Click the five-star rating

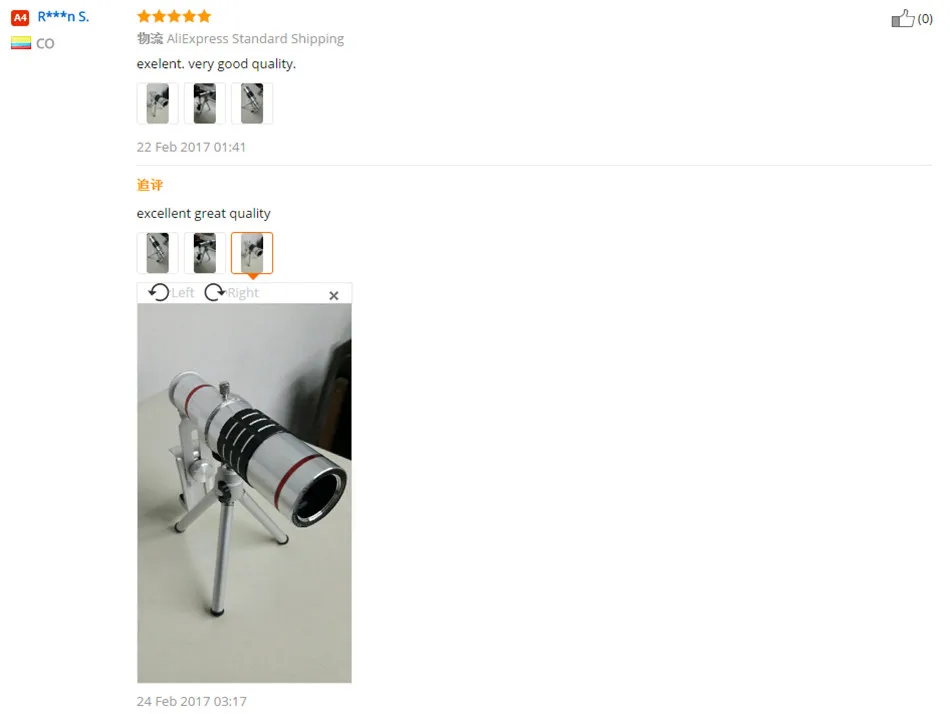point(174,16)
